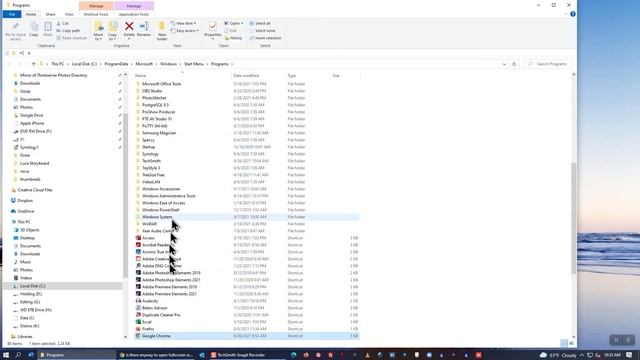Select OneDrive in the navigation pane

click(x=26, y=211)
